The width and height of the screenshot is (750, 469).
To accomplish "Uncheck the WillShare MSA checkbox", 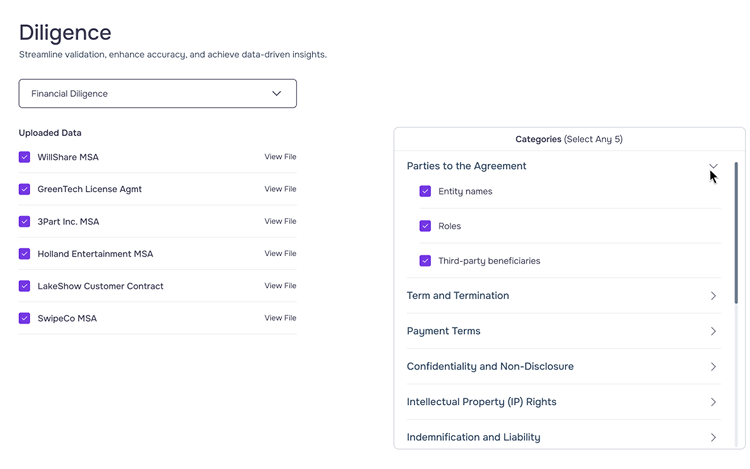I will (x=25, y=157).
